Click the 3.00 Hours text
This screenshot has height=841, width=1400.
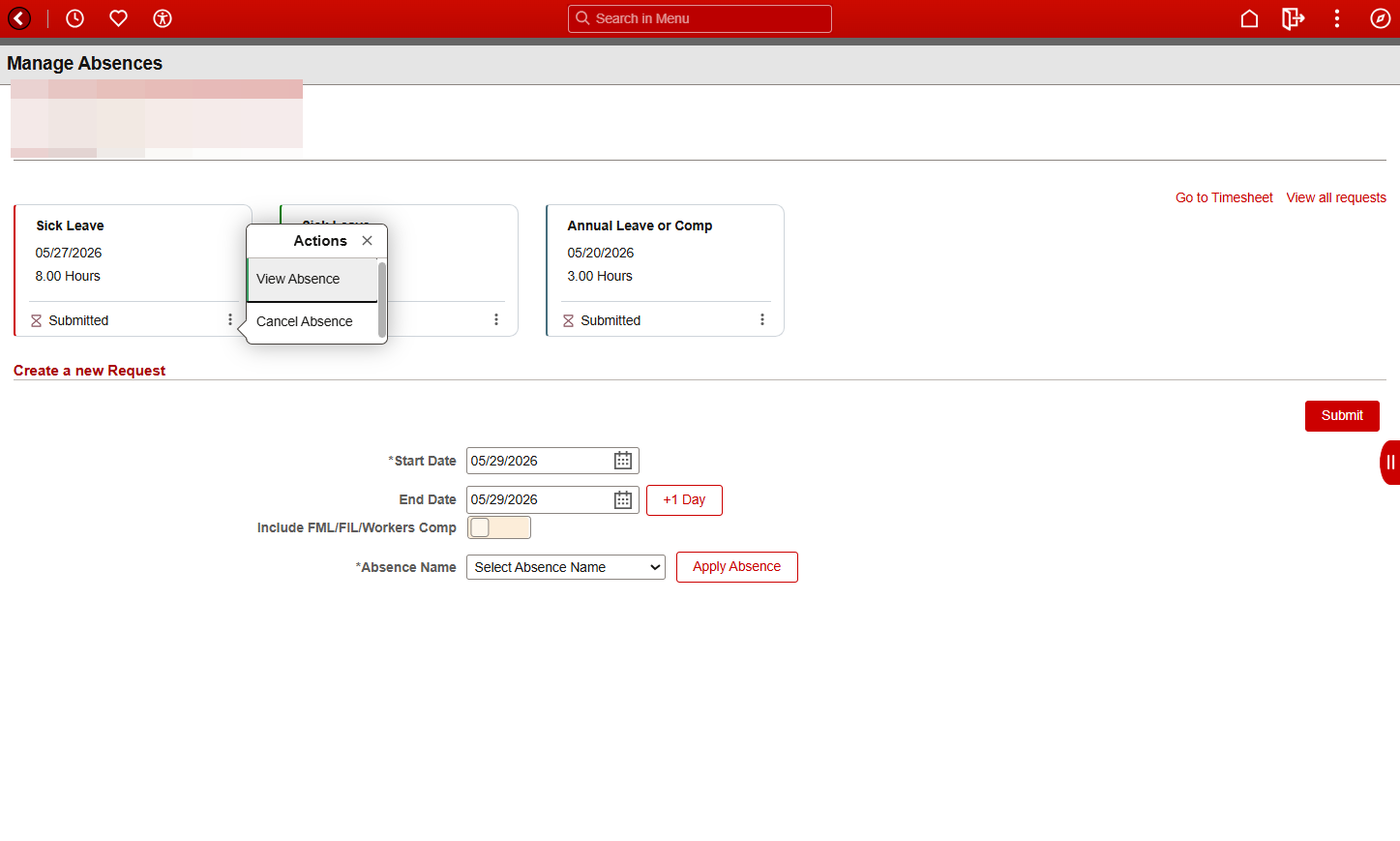click(x=600, y=276)
